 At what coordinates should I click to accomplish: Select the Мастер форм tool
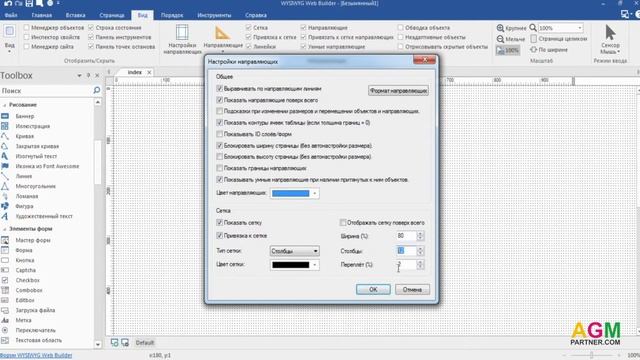point(34,240)
